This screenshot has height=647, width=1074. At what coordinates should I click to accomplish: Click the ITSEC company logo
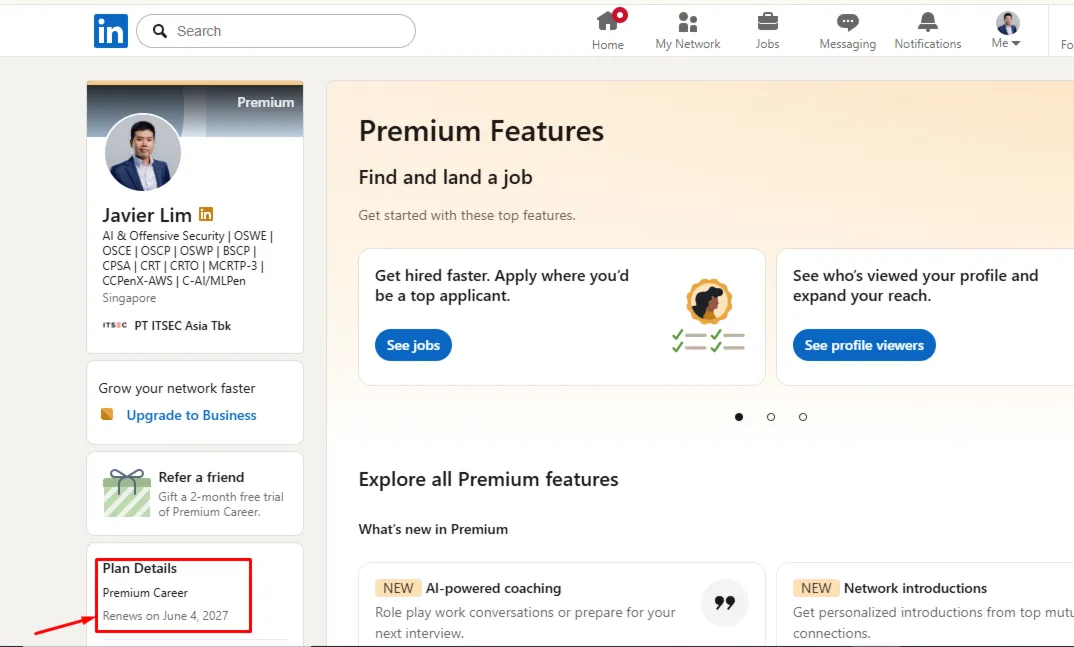[114, 325]
